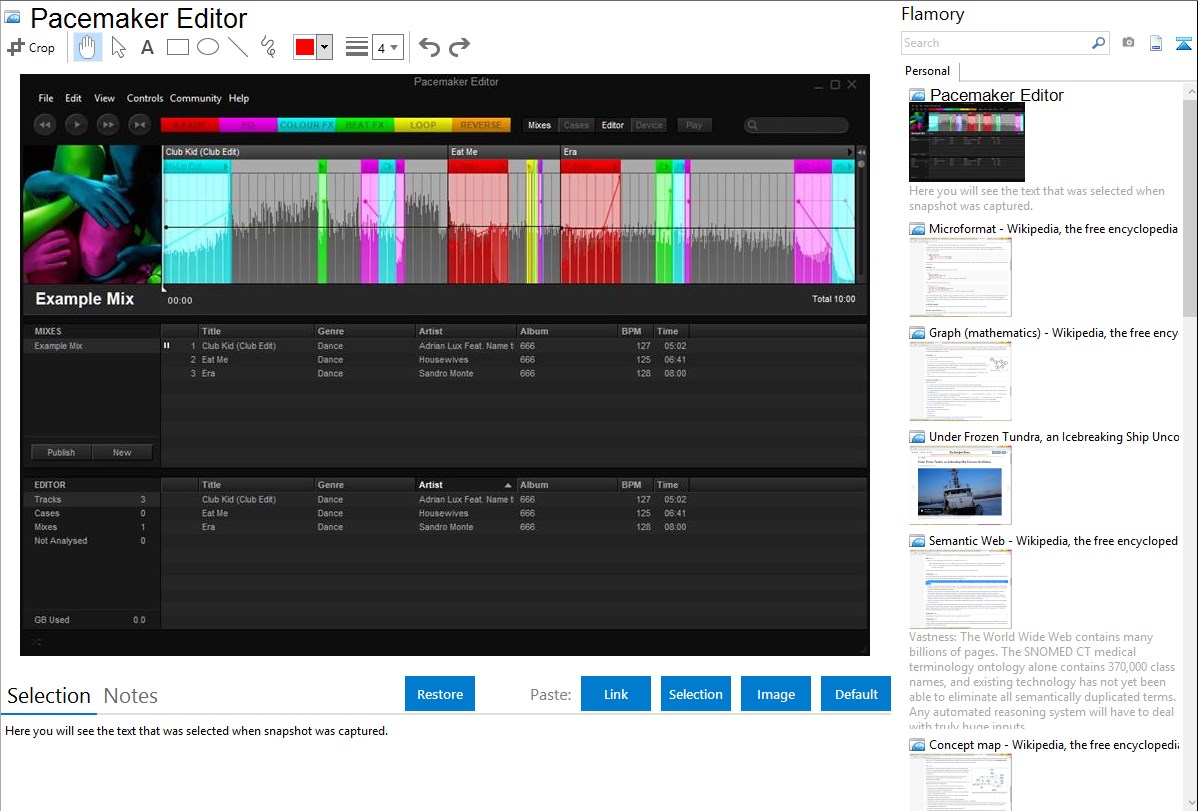Open the File menu in Pacemaker Editor
This screenshot has width=1198, height=811.
coord(46,99)
